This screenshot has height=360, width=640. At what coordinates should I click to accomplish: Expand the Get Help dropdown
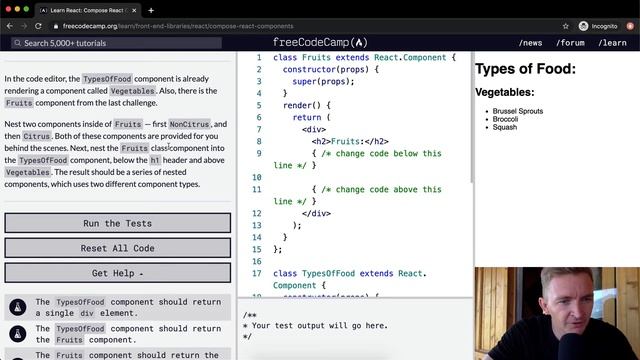click(118, 273)
